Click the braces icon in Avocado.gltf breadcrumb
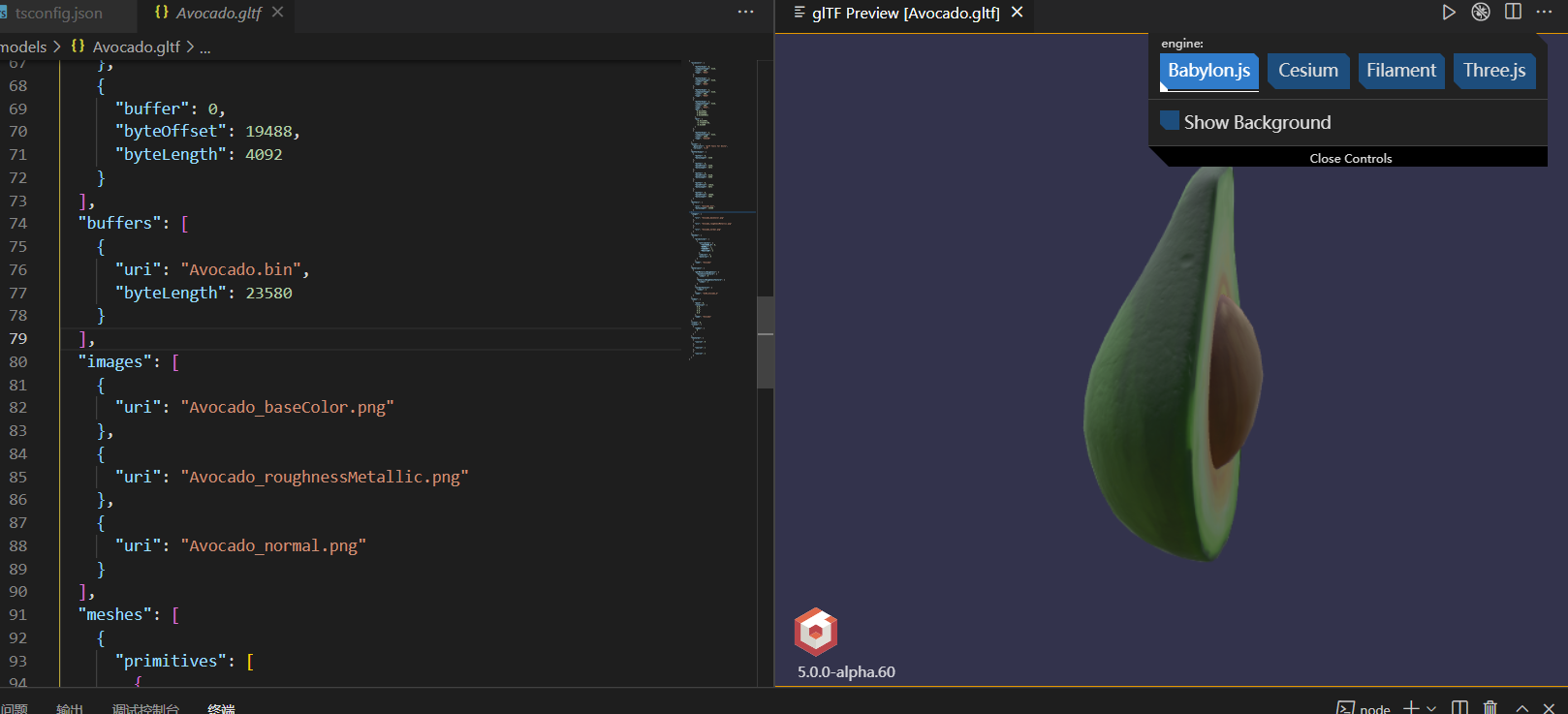This screenshot has height=714, width=1568. (x=78, y=47)
